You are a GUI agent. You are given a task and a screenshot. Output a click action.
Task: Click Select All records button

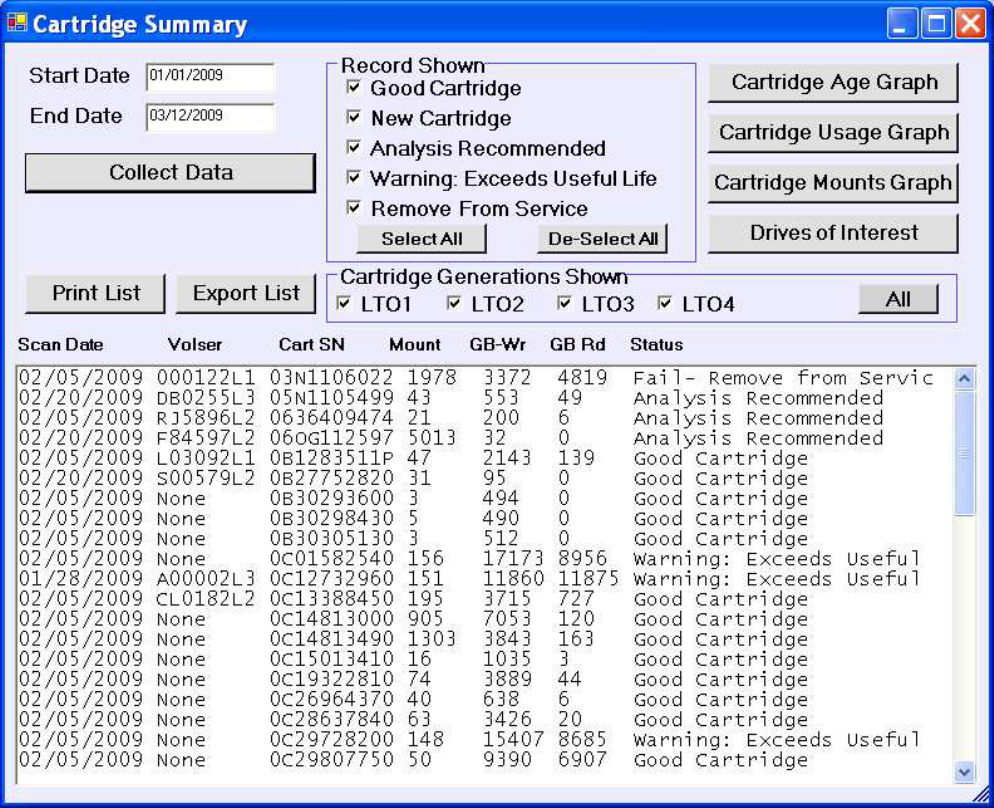pyautogui.click(x=422, y=239)
